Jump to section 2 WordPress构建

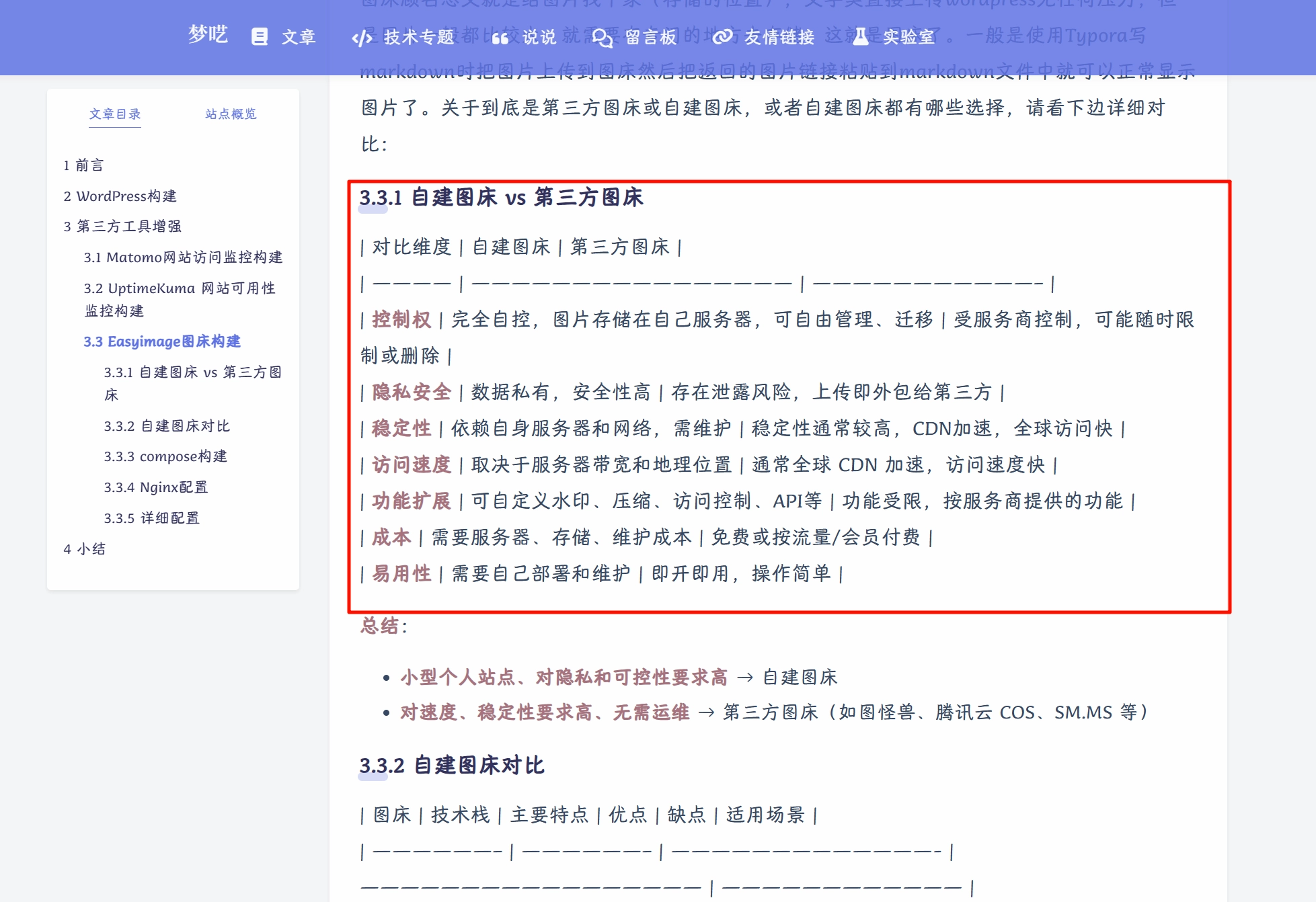[x=120, y=196]
